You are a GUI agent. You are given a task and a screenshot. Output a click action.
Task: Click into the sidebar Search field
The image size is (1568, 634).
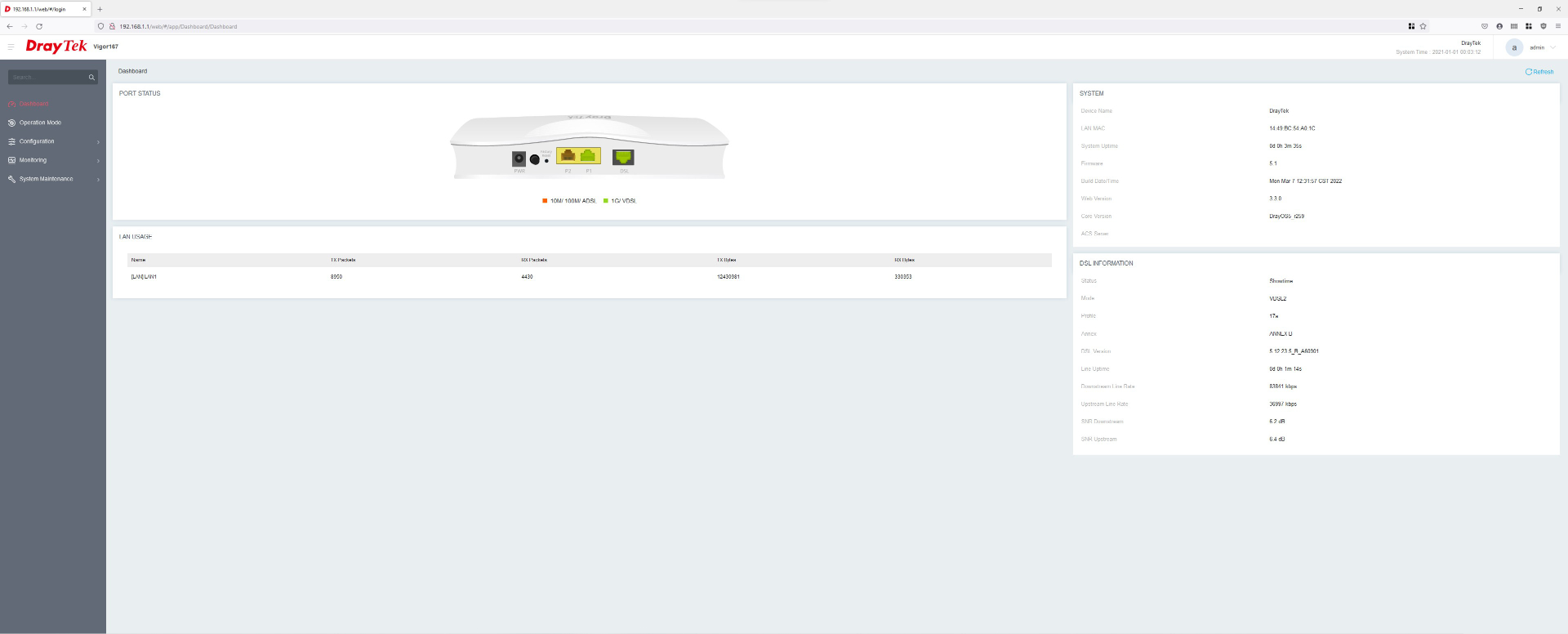point(47,78)
